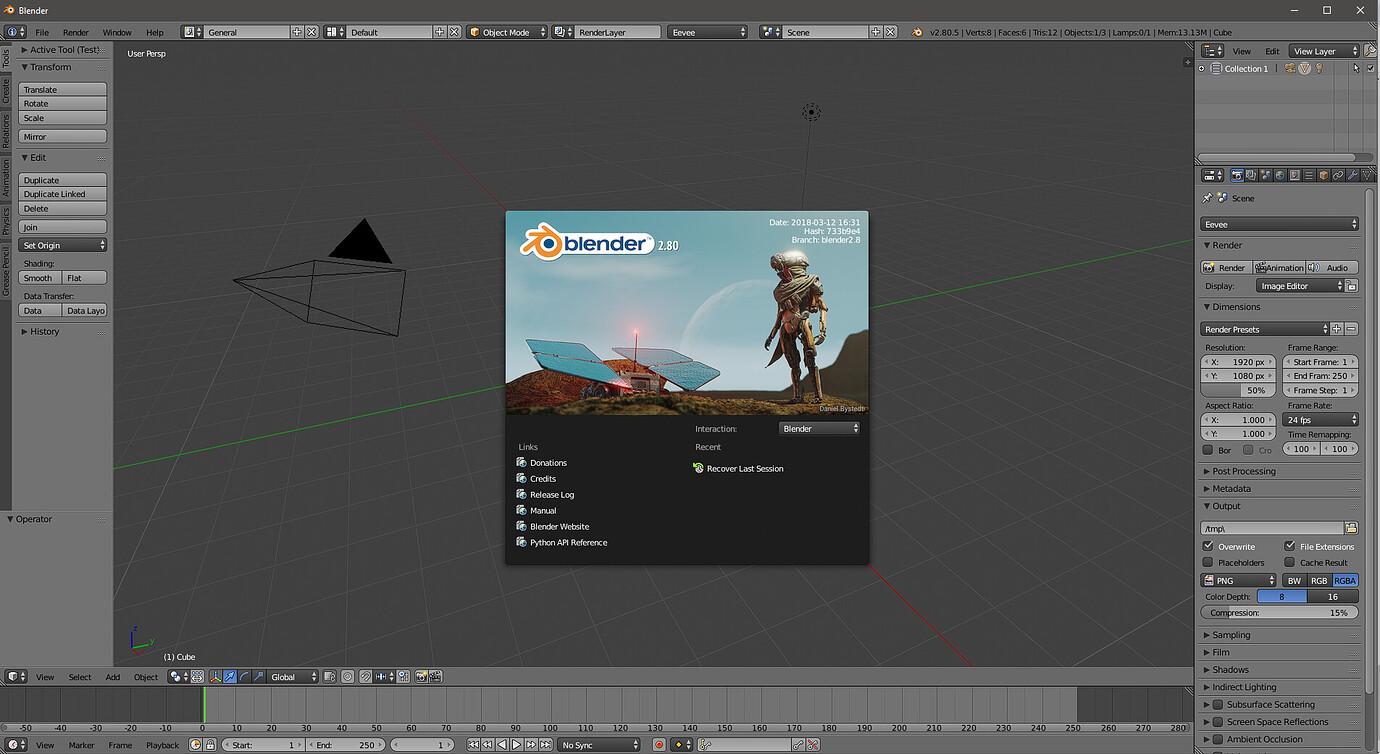Screen dimensions: 1380x754
Task: Click the Blender info editor-type icon
Action: click(x=15, y=32)
